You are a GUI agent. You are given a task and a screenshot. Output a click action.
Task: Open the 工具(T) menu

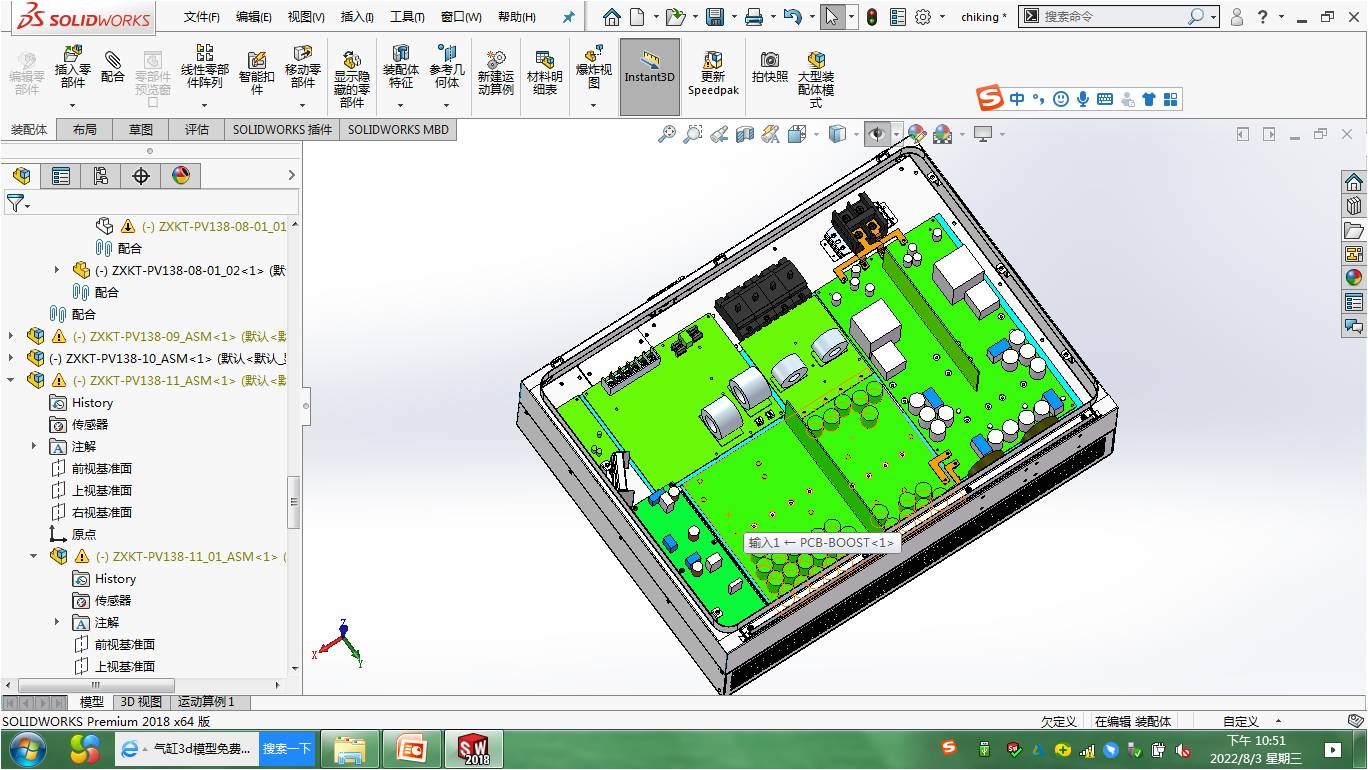point(407,17)
